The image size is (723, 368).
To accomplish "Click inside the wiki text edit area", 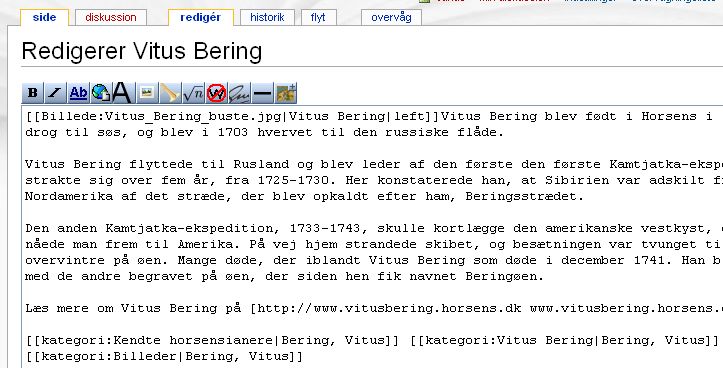I will pos(372,237).
